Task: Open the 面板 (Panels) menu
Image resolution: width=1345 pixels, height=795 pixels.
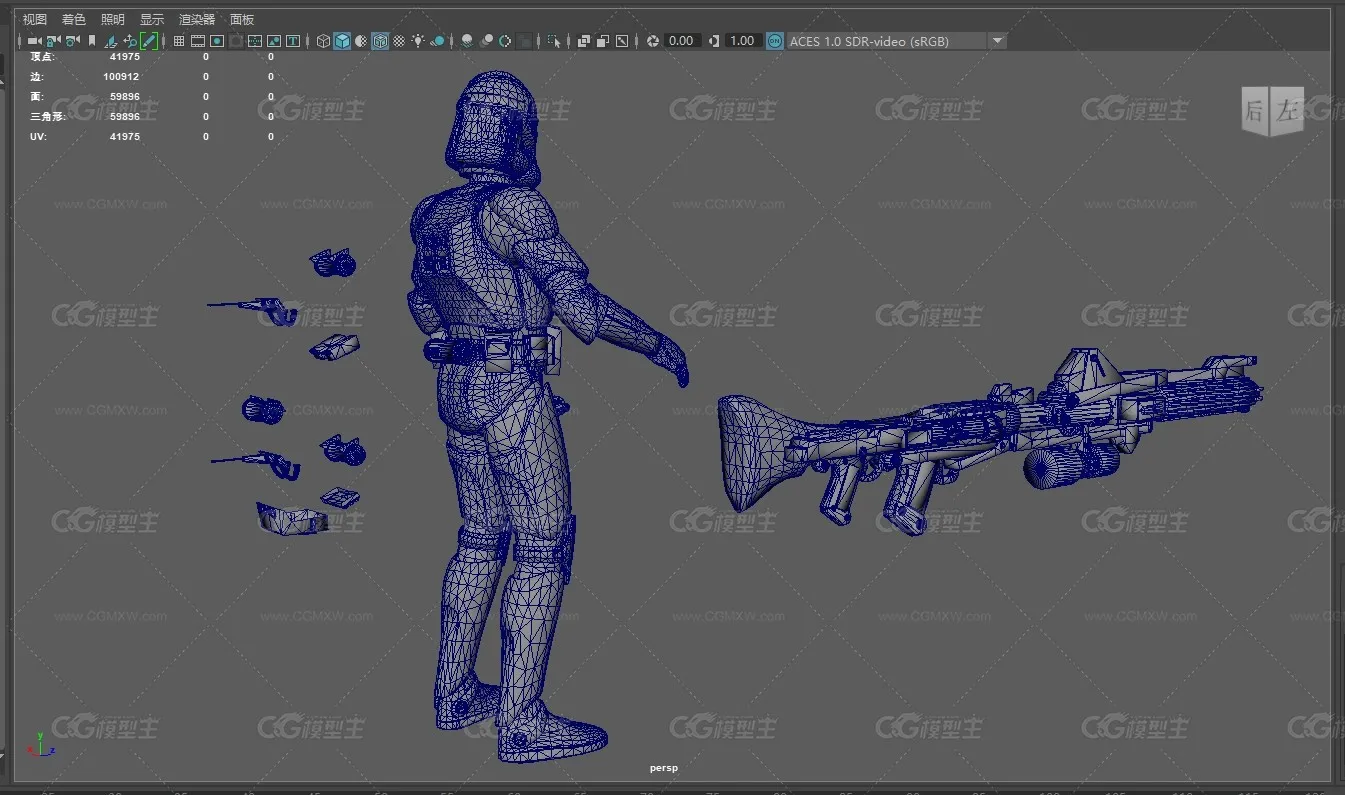Action: 242,19
